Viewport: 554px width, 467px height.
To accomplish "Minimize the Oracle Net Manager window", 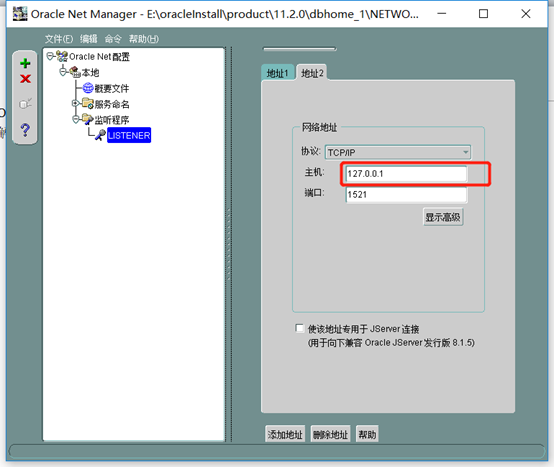I will (x=442, y=14).
